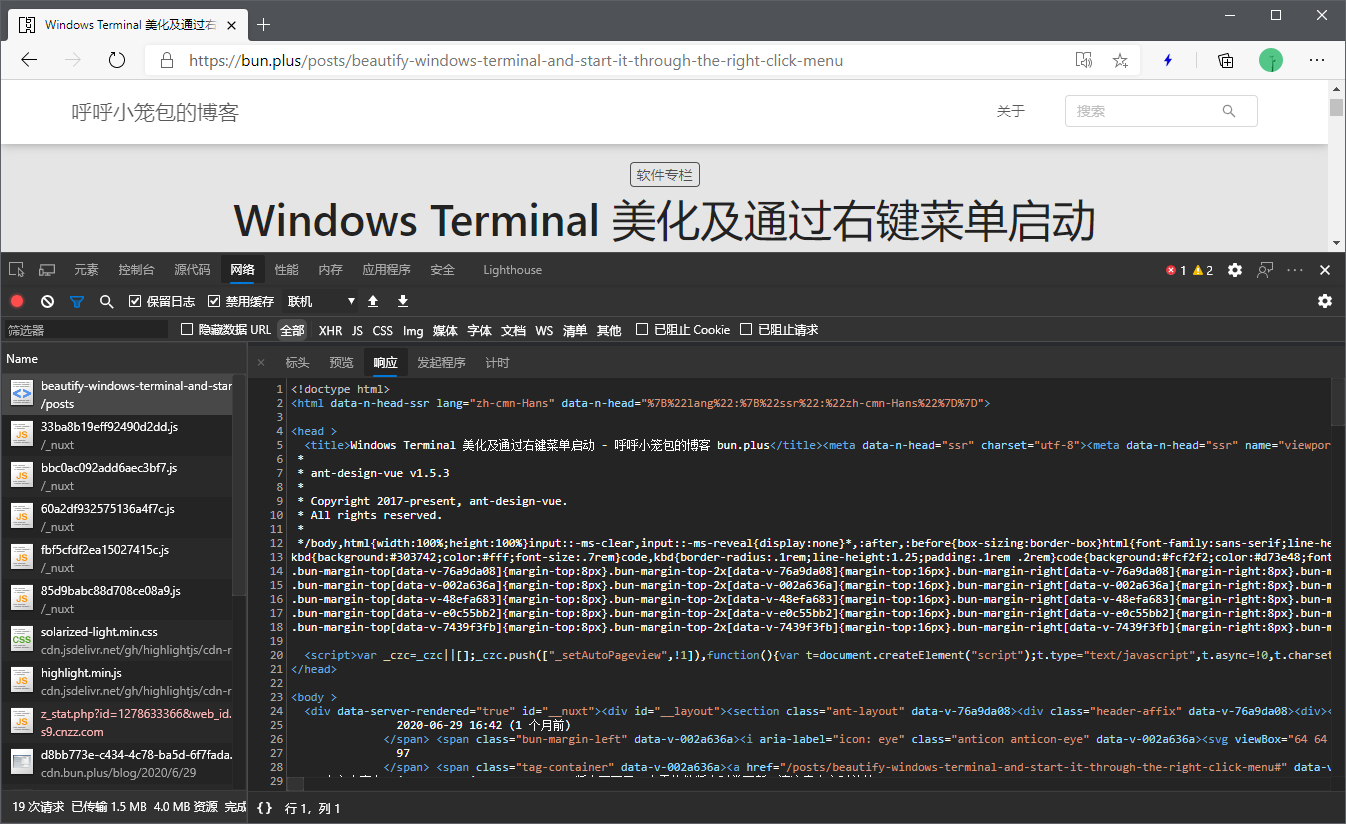
Task: Click the 关于 navigation link
Action: click(1011, 111)
